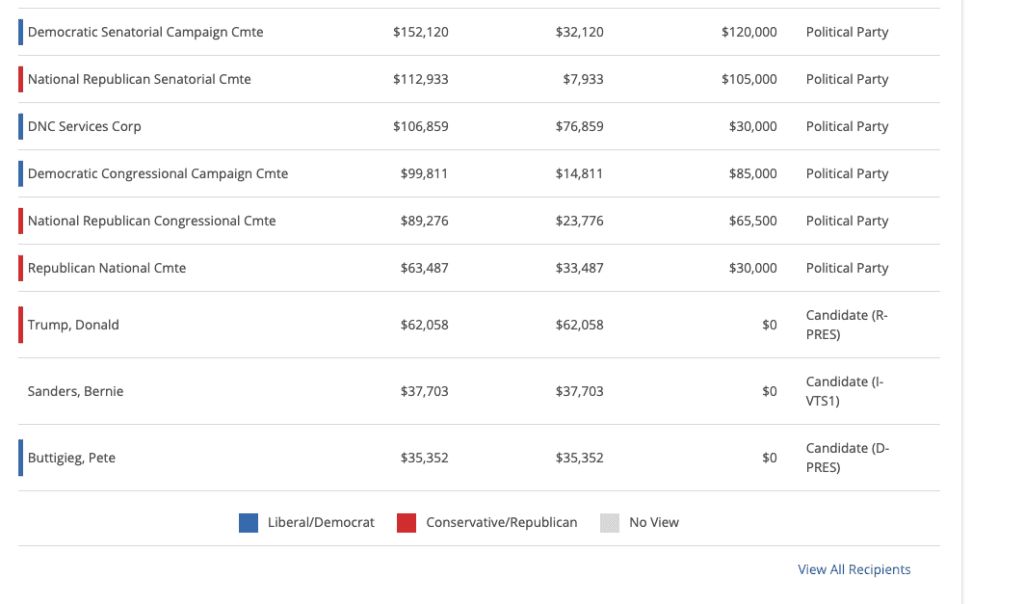Click DNC Services Corp recipient name
1024x604 pixels.
84,126
